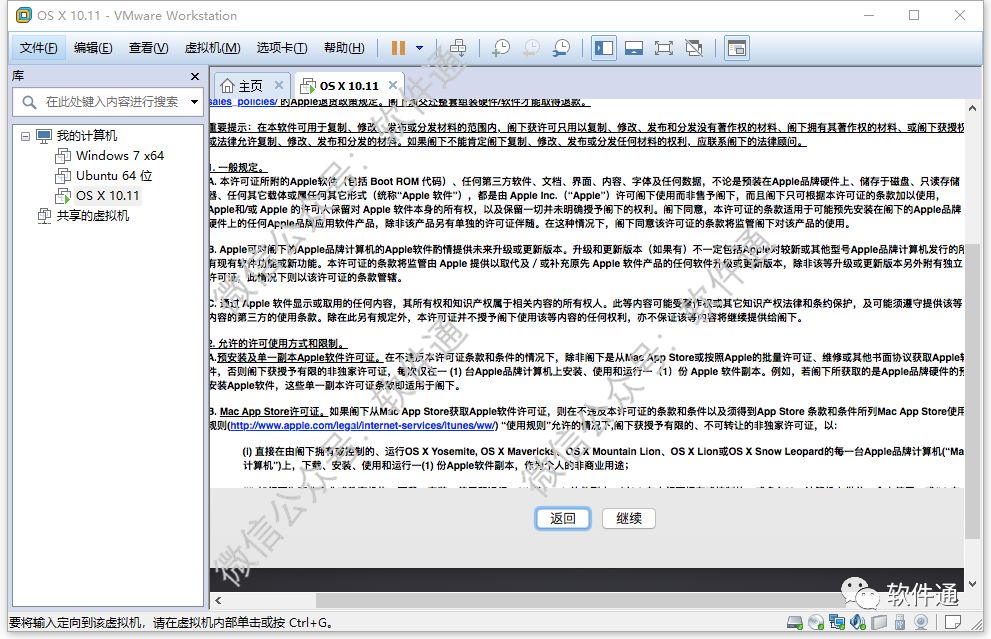
Task: Close the 主页 tab with its X
Action: [279, 85]
